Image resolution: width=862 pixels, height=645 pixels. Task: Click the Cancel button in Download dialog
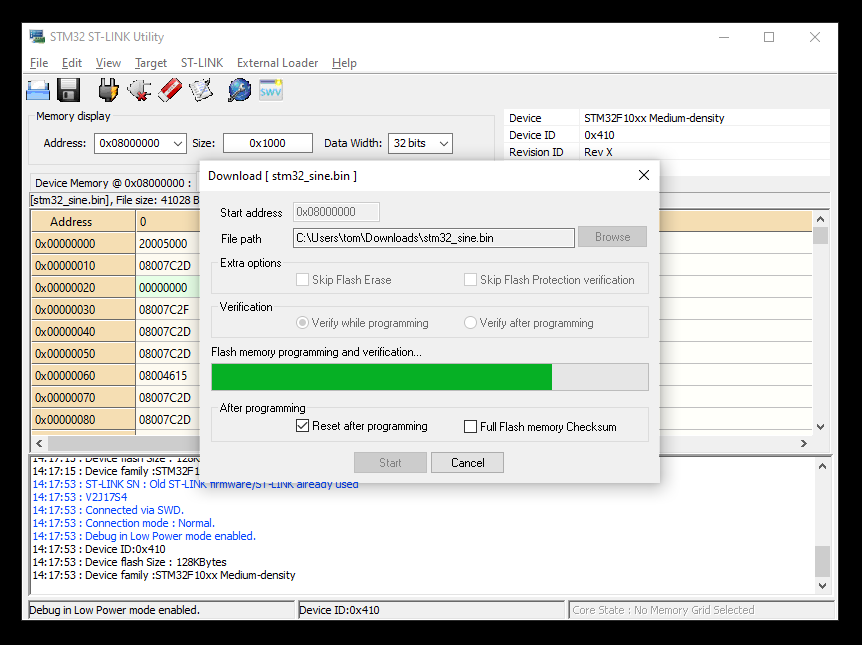pos(467,462)
